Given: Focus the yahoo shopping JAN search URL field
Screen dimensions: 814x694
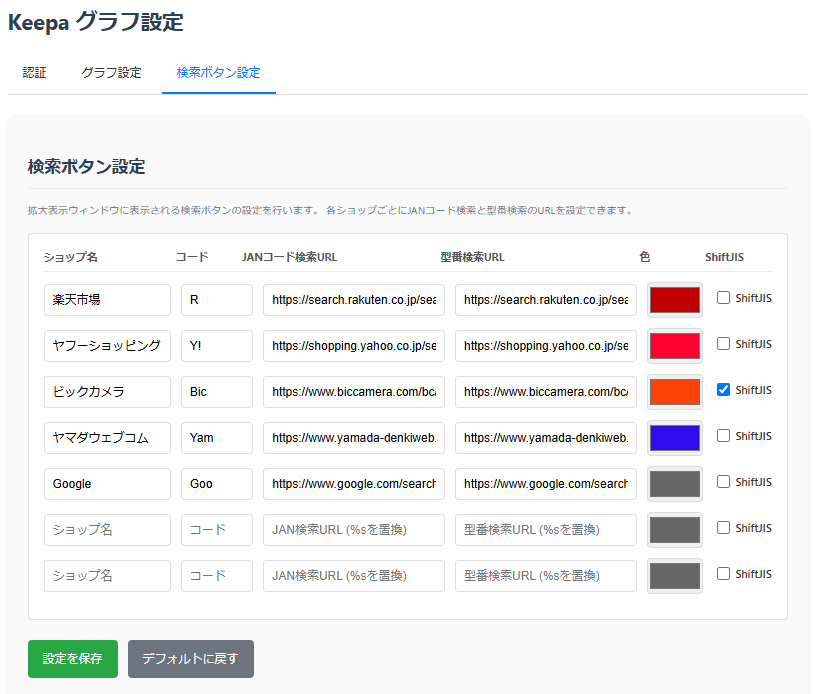Looking at the screenshot, I should pos(354,346).
